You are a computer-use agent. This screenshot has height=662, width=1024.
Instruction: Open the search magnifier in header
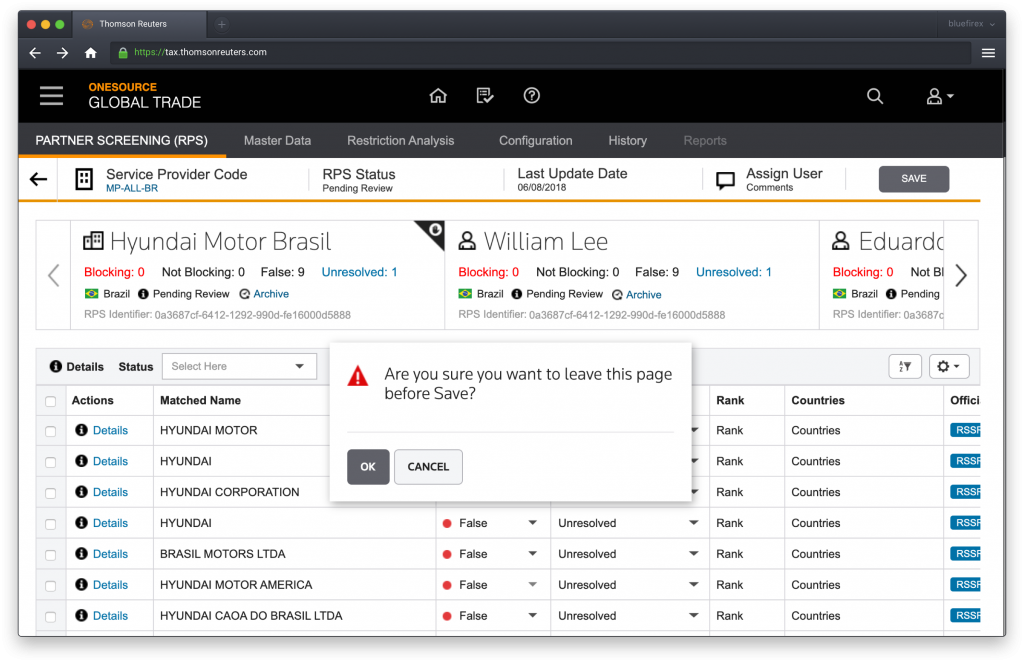(874, 97)
